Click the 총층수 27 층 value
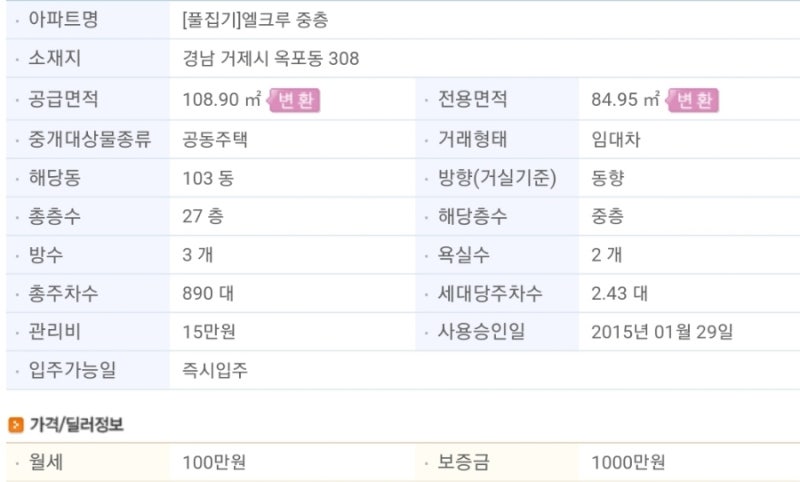Viewport: 800px width, 482px height. [203, 216]
